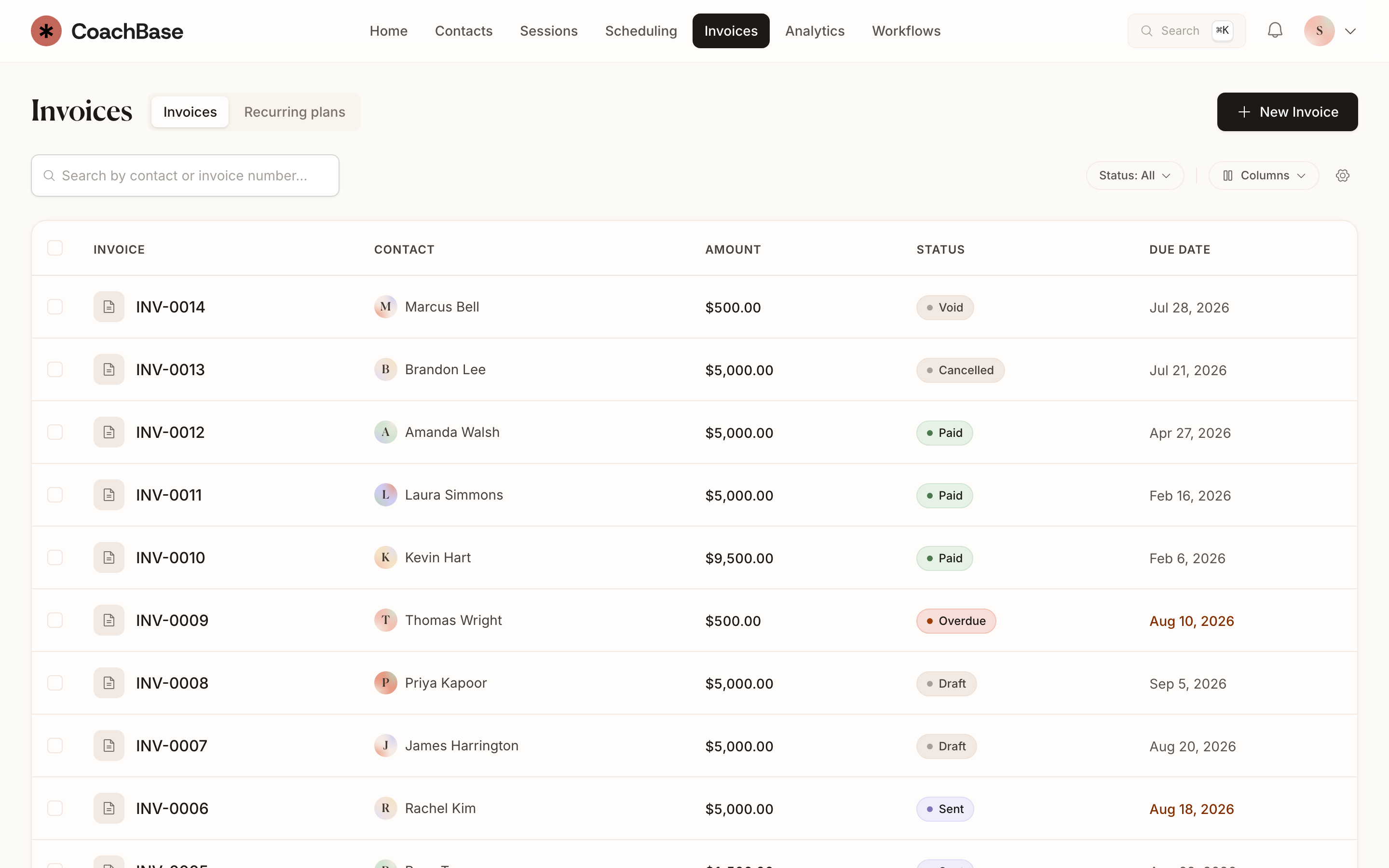Open the Scheduling page
The image size is (1389, 868).
click(x=640, y=31)
